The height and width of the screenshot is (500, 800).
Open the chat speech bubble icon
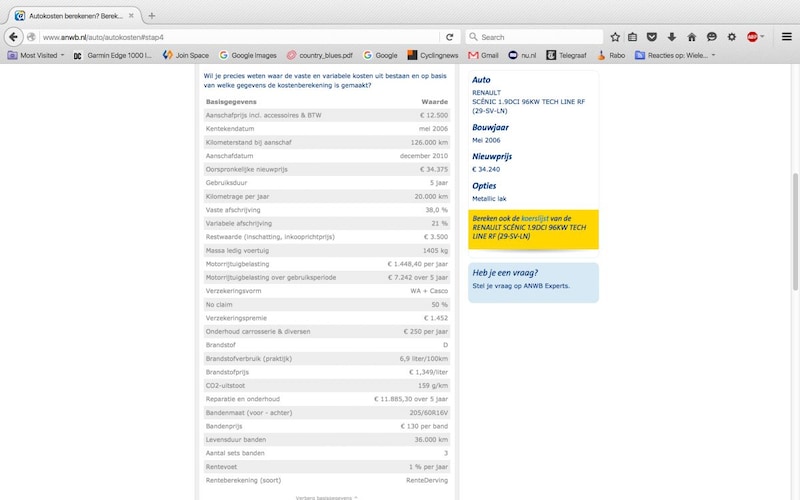point(712,37)
